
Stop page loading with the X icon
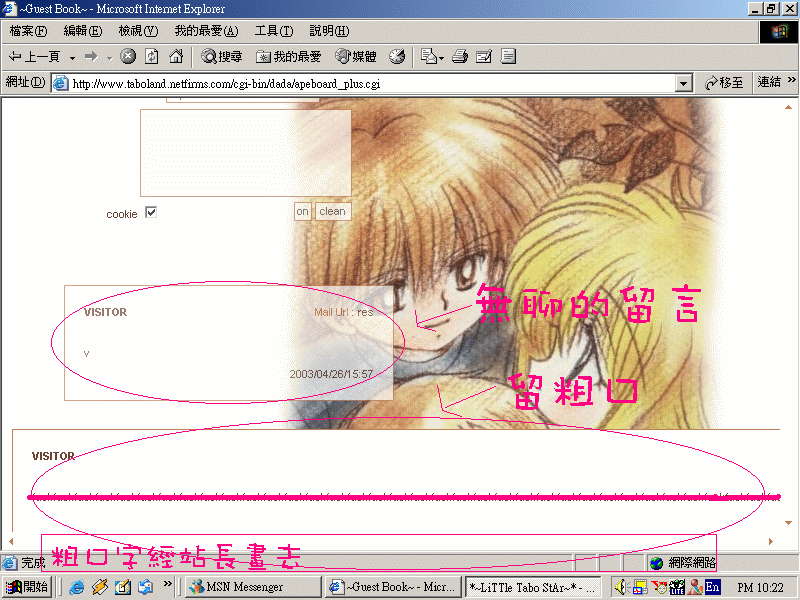128,56
